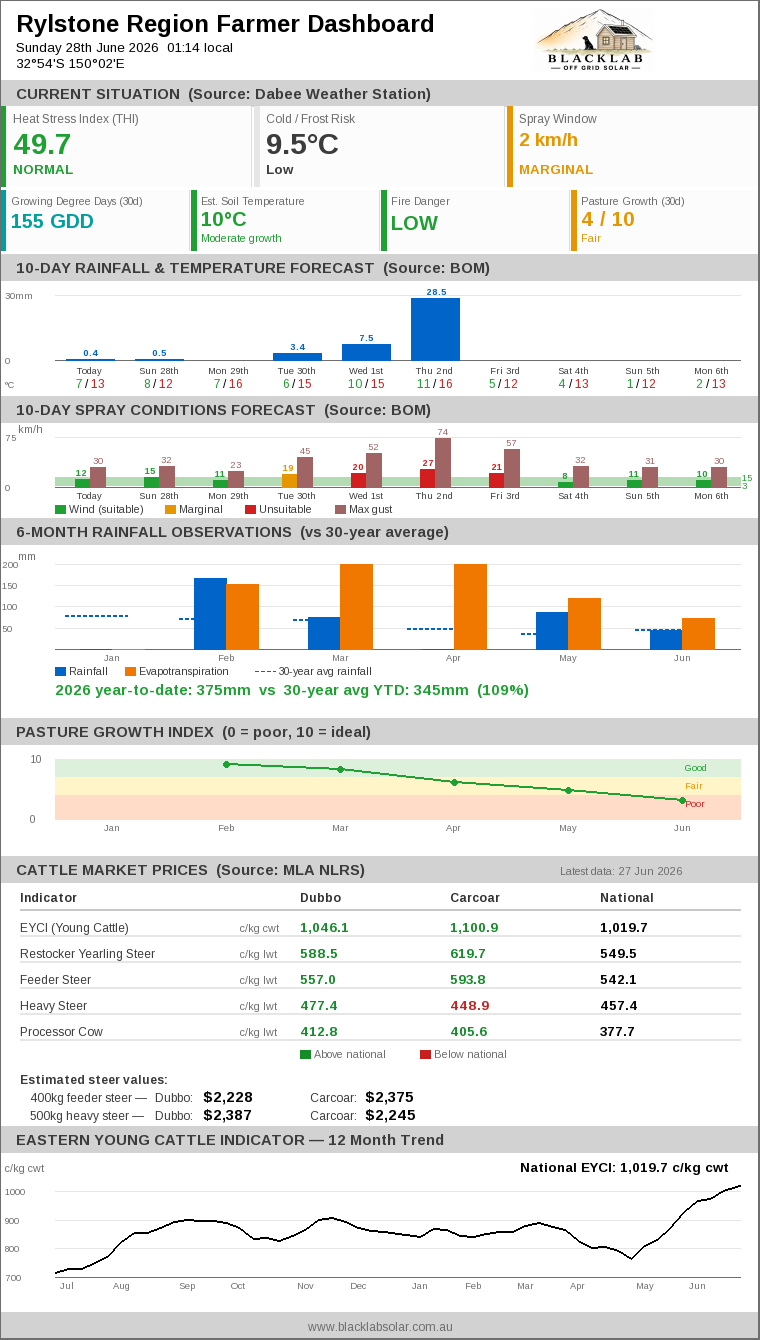Screen dimensions: 760x1340
Task: Click the Thu 2nd 28.5 rainfall bar
Action: coord(435,329)
